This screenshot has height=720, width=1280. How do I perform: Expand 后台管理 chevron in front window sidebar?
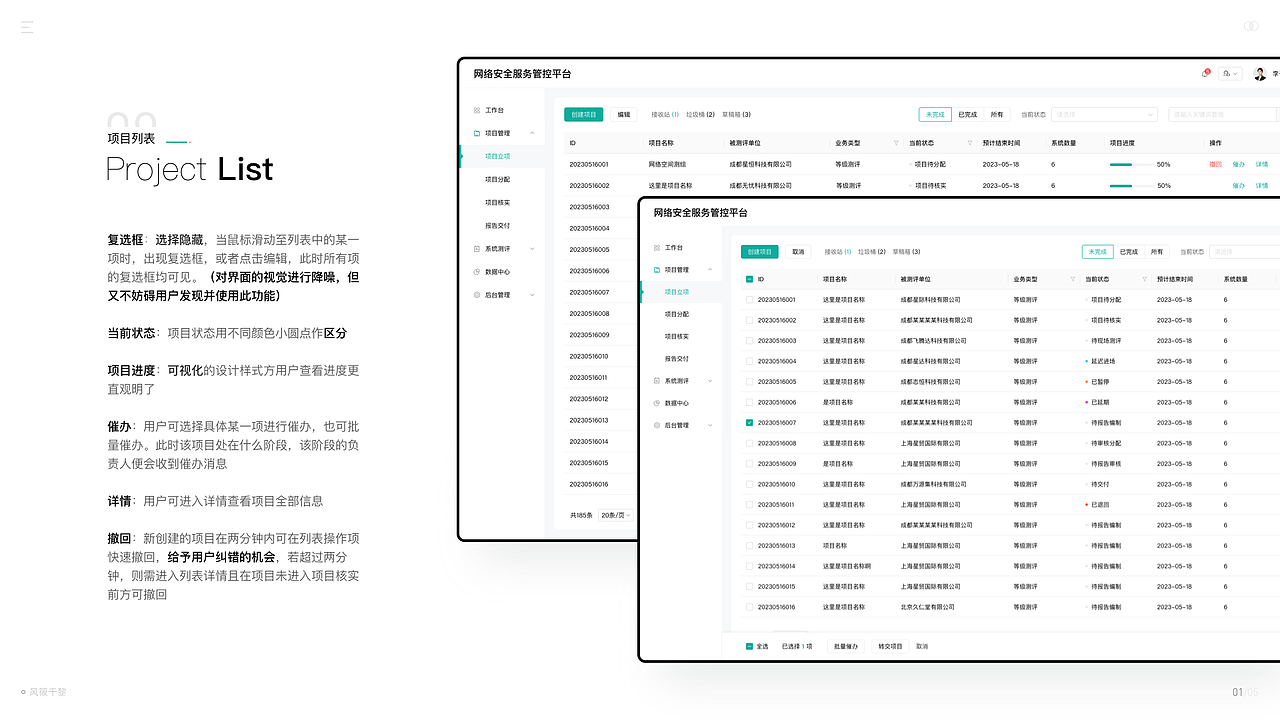point(710,425)
